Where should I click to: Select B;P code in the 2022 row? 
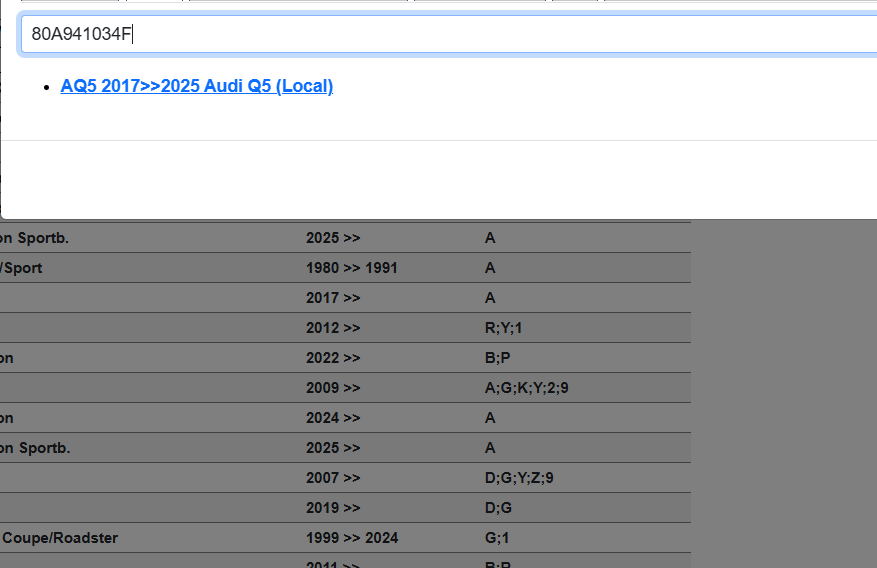[x=497, y=358]
